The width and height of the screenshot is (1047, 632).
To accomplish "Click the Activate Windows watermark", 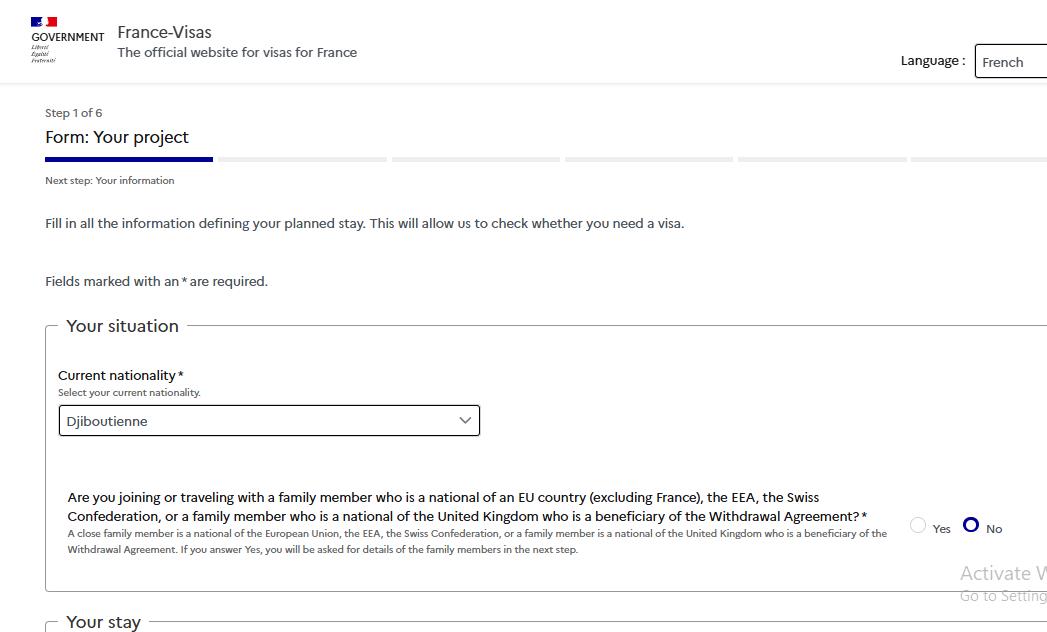I will pos(1002,574).
